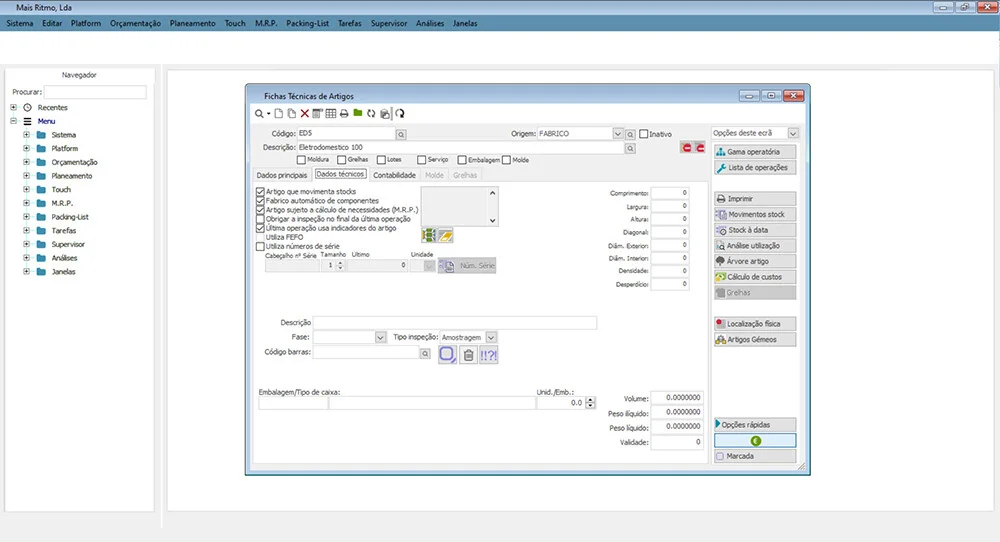Collapse the Menu node in Navegador
The width and height of the screenshot is (1000, 542).
(13, 121)
